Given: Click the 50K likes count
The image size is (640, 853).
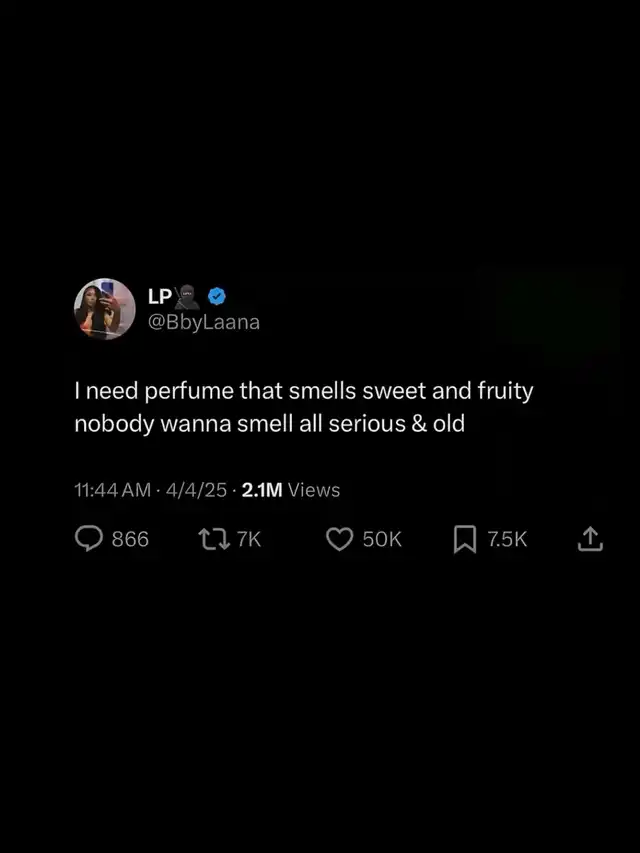Looking at the screenshot, I should 382,540.
